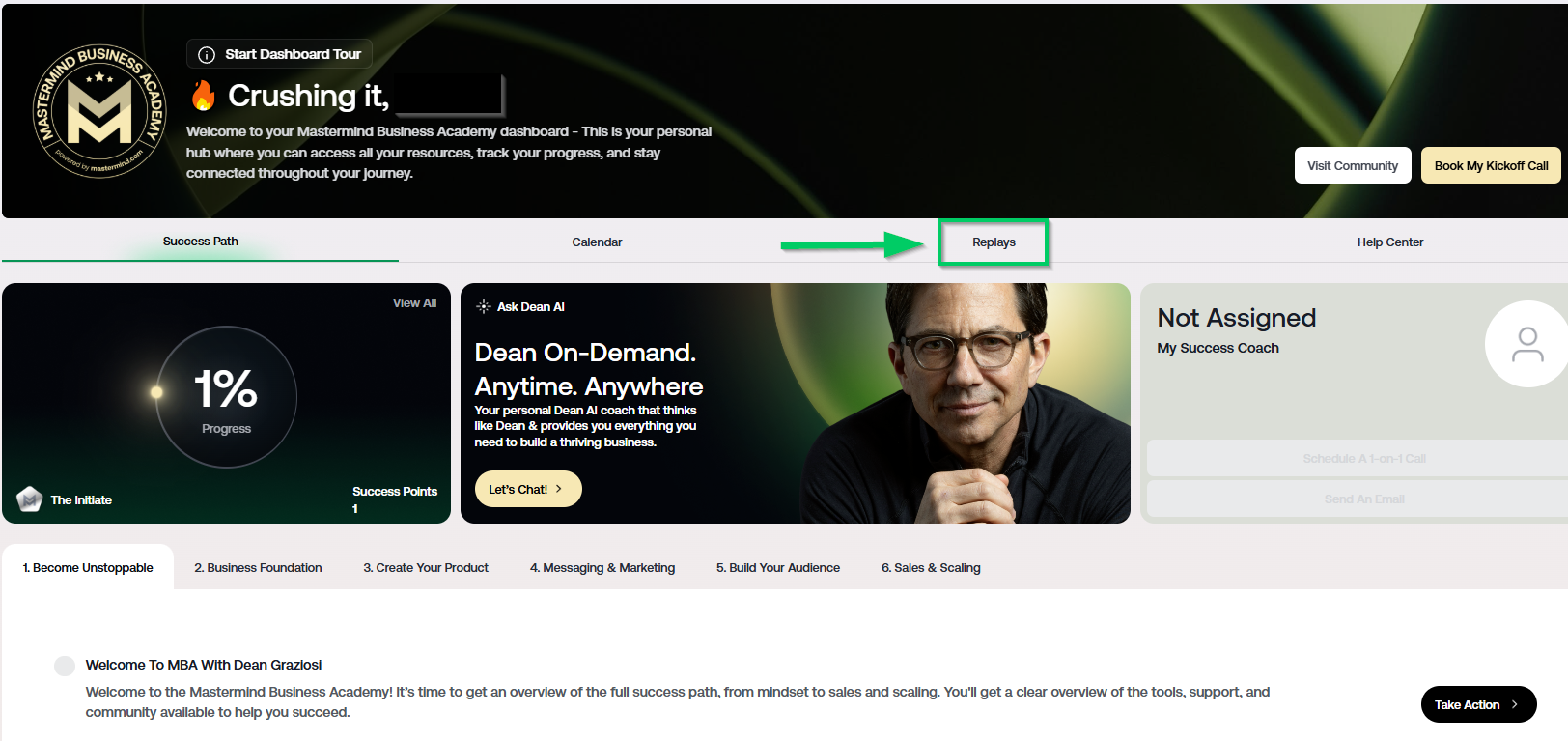Viewport: 1568px width, 741px height.
Task: Click the fire emoji beside Crushing it
Action: (x=204, y=95)
